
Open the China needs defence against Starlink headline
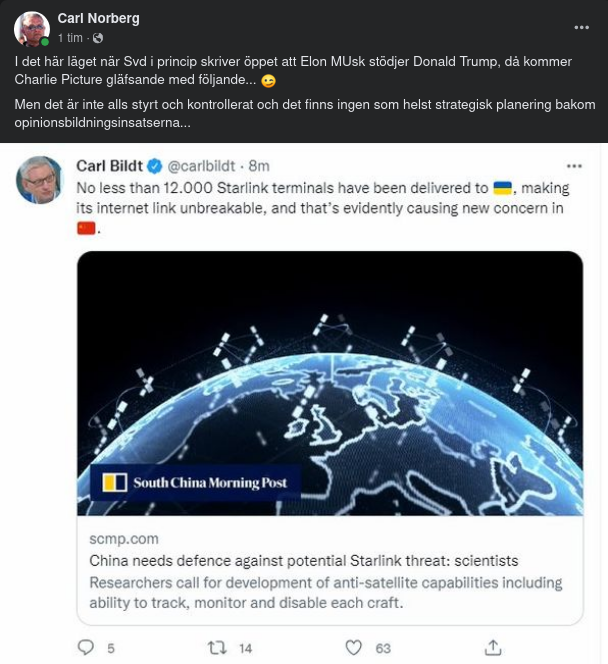pyautogui.click(x=304, y=560)
